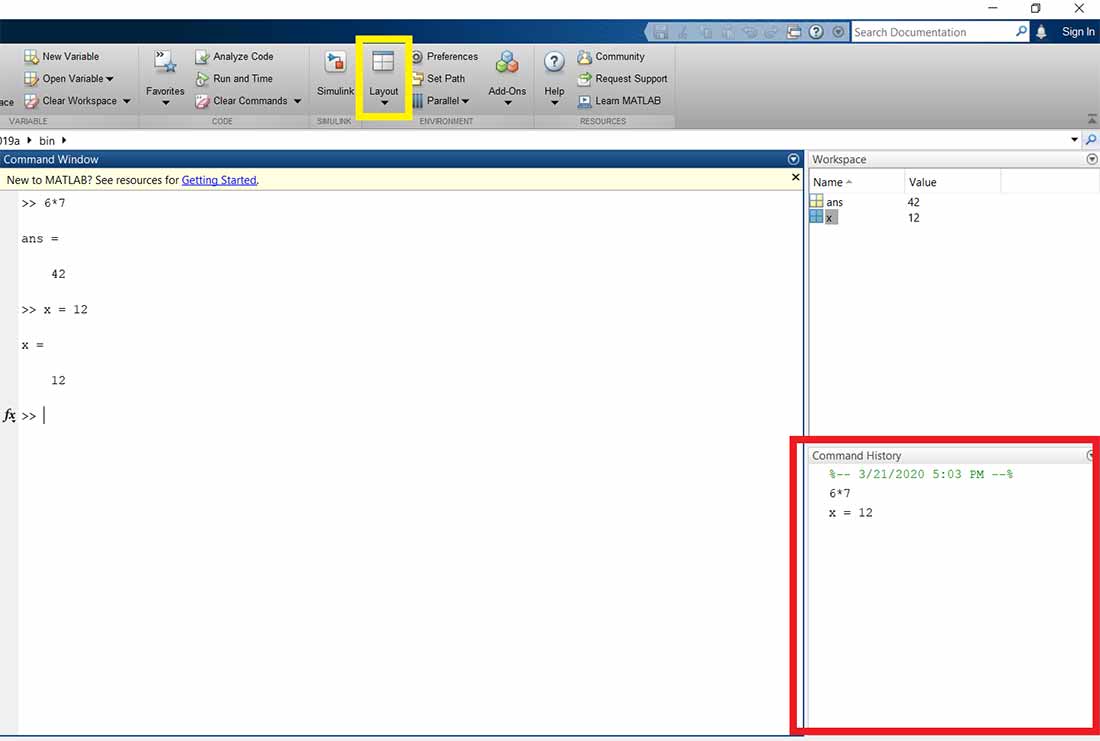Click the 3/21/2020 5:03 PM history timestamp
This screenshot has width=1100, height=741.
920,474
